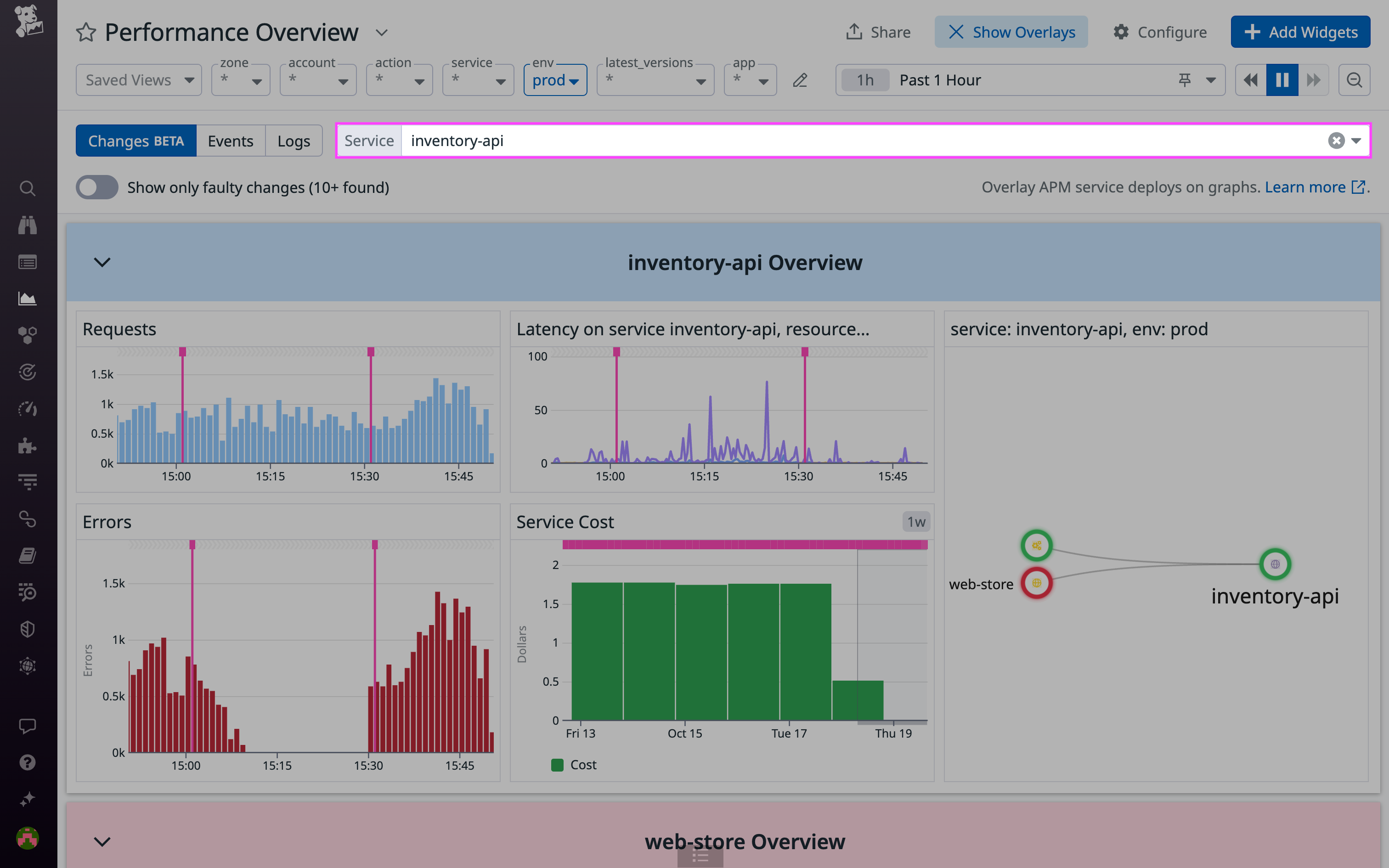Viewport: 1389px width, 868px height.
Task: Select the Log Explorer search icon
Action: click(x=28, y=592)
